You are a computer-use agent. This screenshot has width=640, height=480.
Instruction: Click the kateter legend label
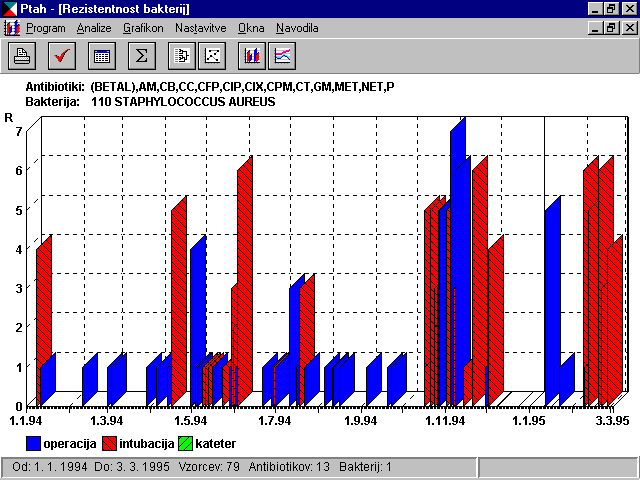tap(216, 444)
